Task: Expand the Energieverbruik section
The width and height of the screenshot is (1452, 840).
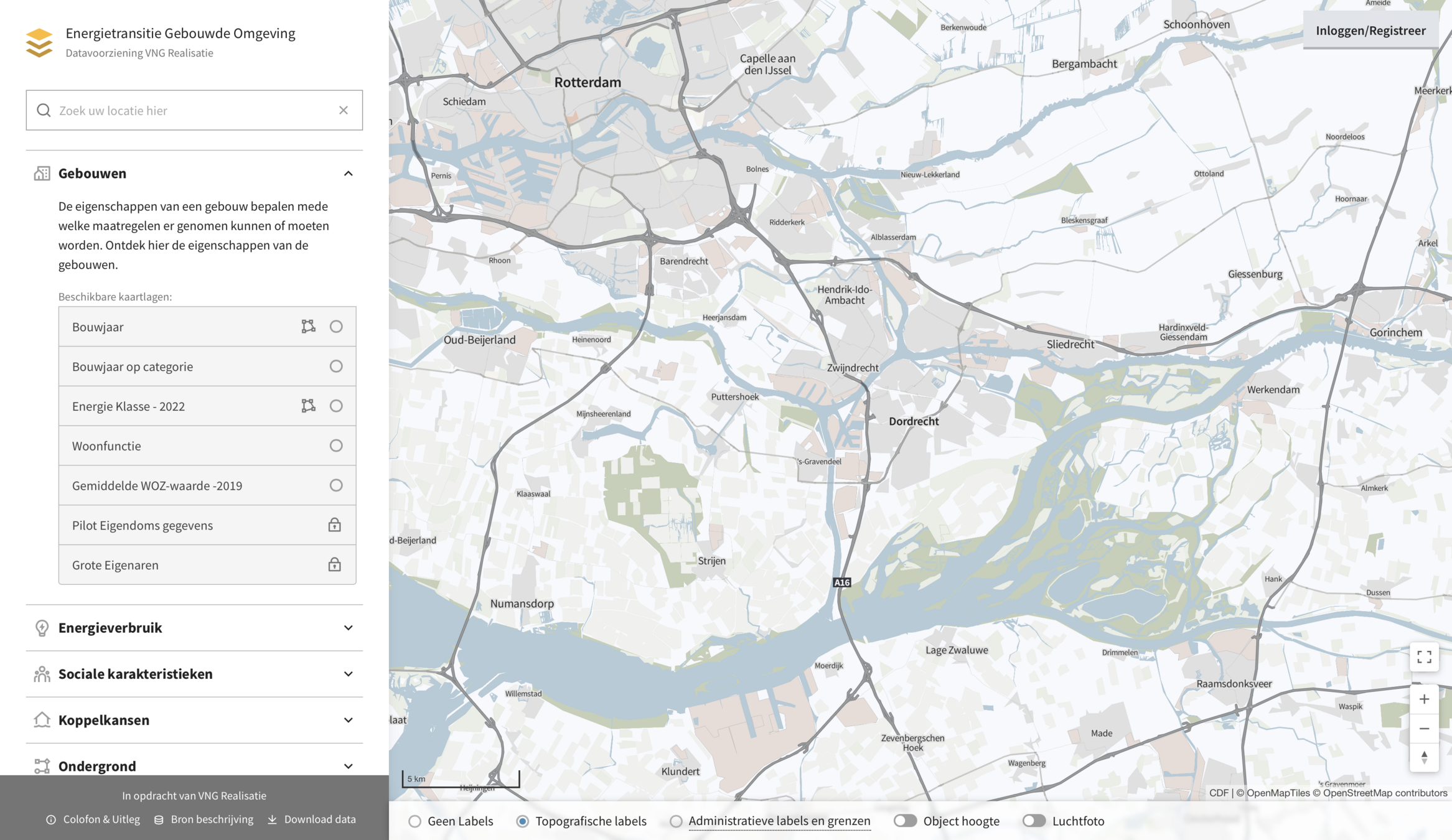Action: (x=348, y=628)
